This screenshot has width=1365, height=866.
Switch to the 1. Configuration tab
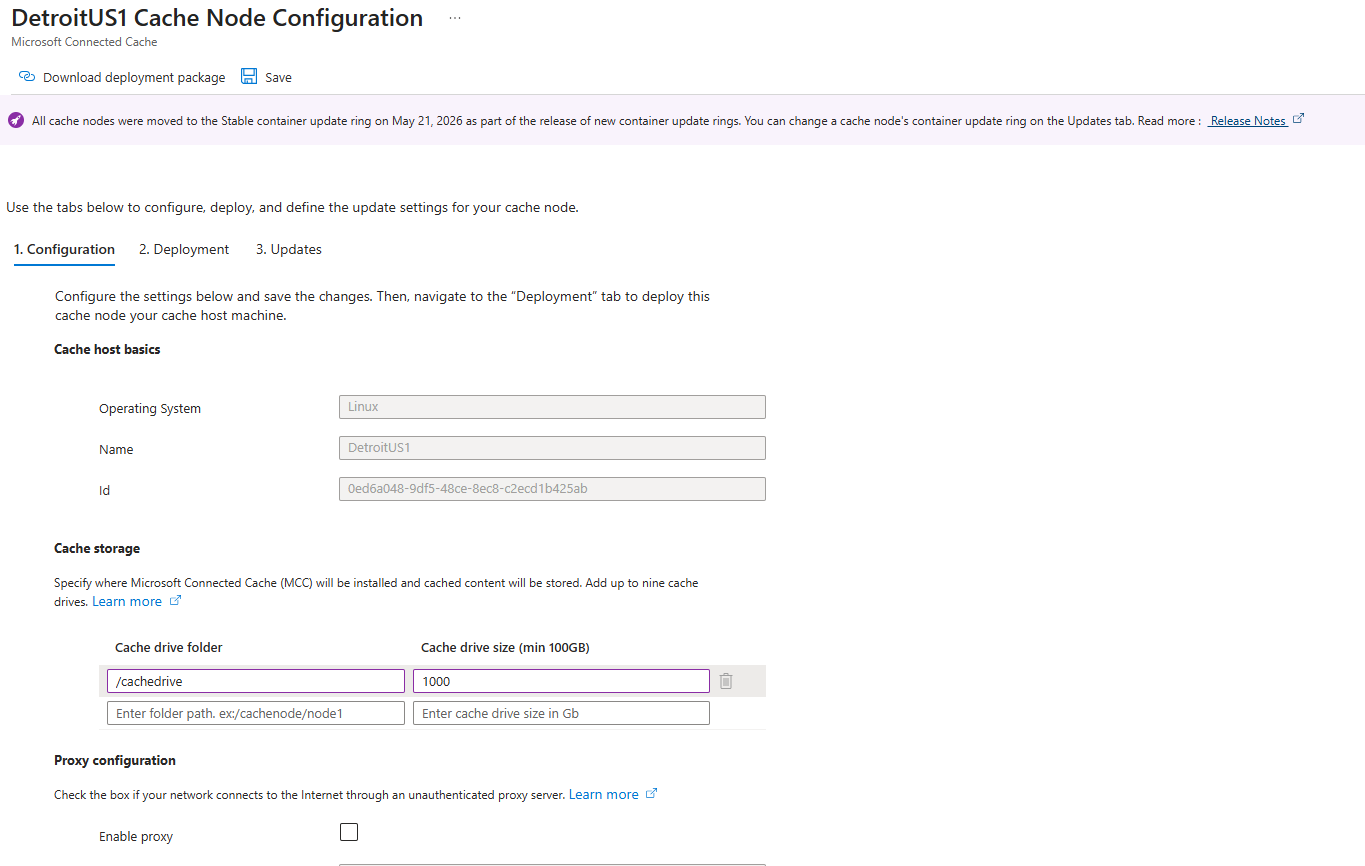(x=64, y=249)
